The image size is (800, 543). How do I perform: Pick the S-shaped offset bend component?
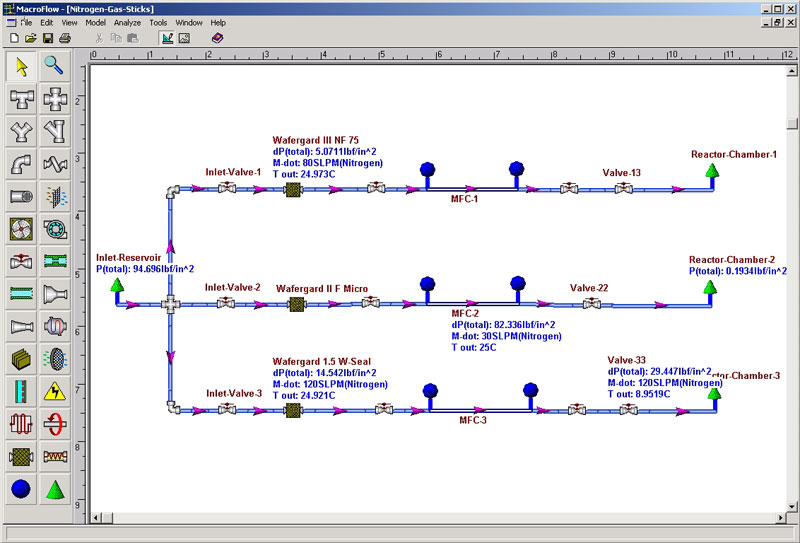tap(55, 164)
